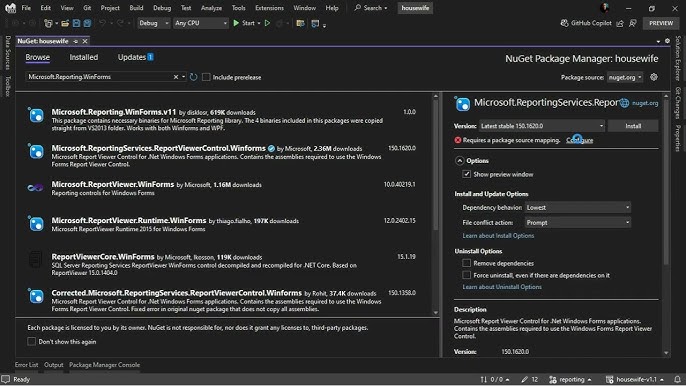The width and height of the screenshot is (686, 386).
Task: Click the window layout toolbar icon
Action: tap(315, 23)
